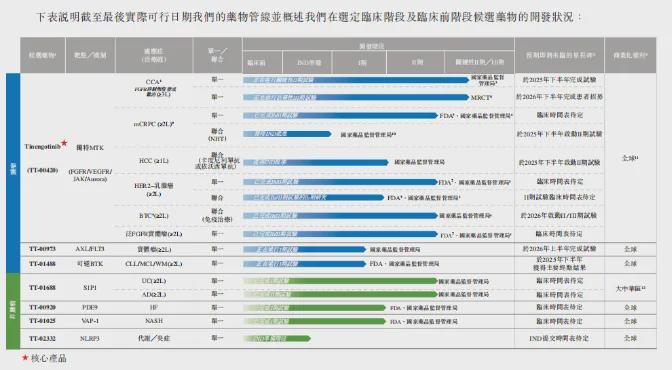Click the TT-00973 blue progress bar
672x370 pixels.
304,250
